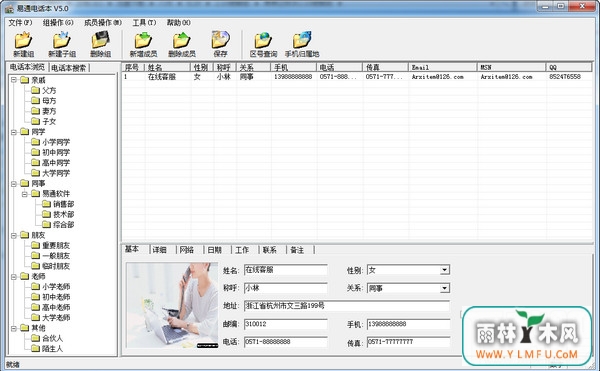This screenshot has height=371, width=600.
Task: Select the 技术部 folder
Action: pos(58,214)
